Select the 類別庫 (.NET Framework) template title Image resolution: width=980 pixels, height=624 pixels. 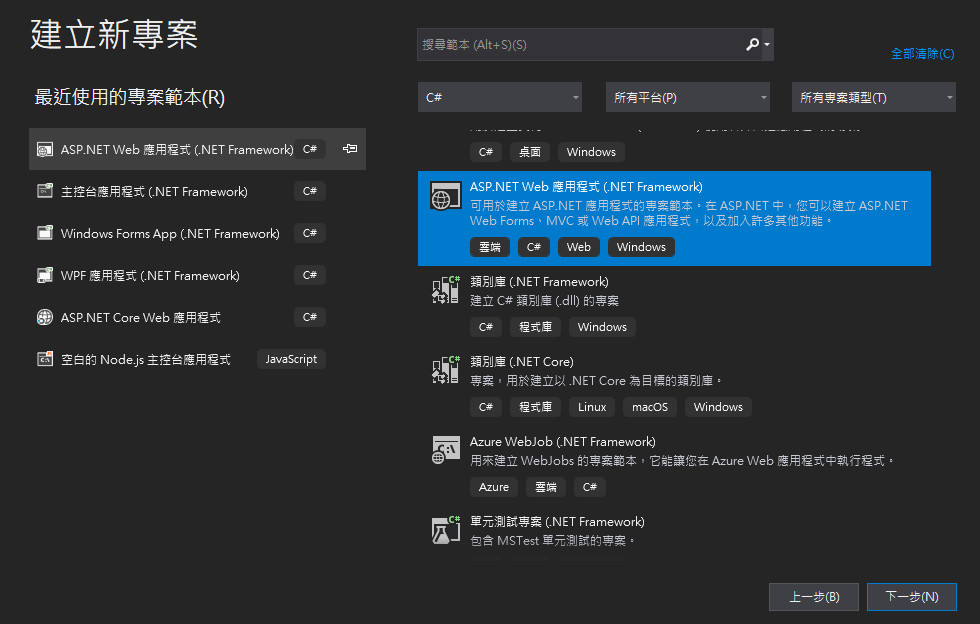point(539,282)
